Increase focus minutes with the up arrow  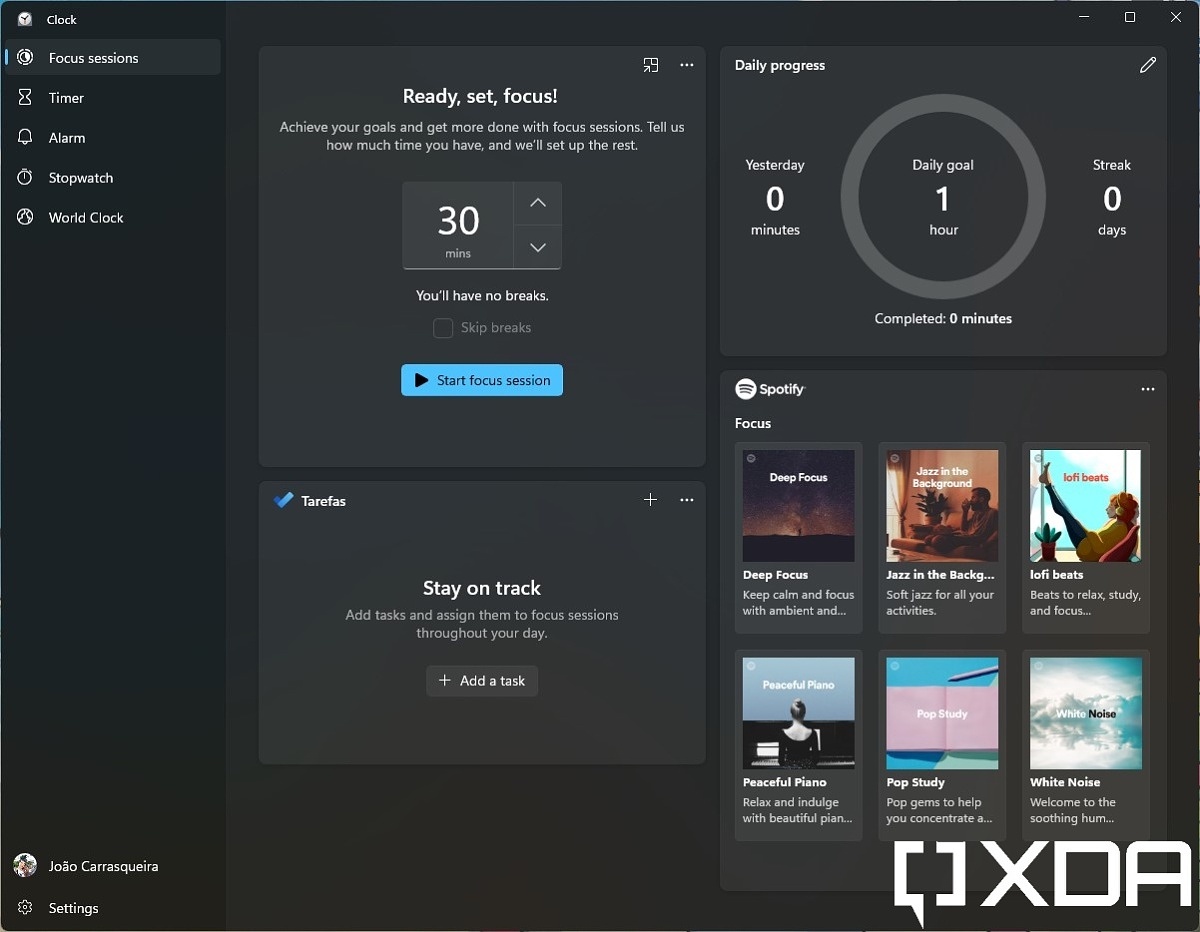point(538,203)
